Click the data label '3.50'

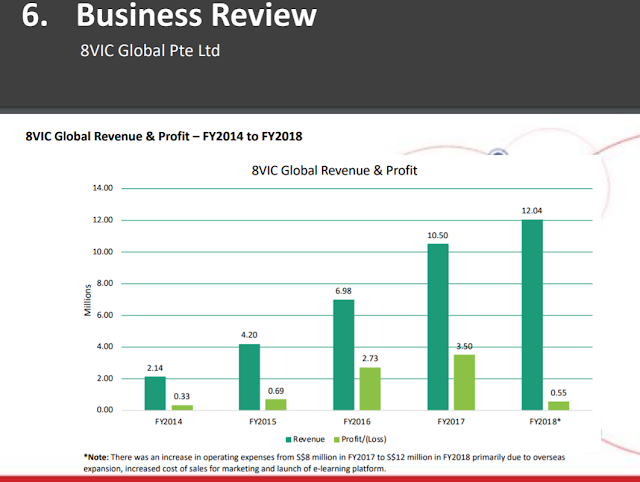pos(464,347)
